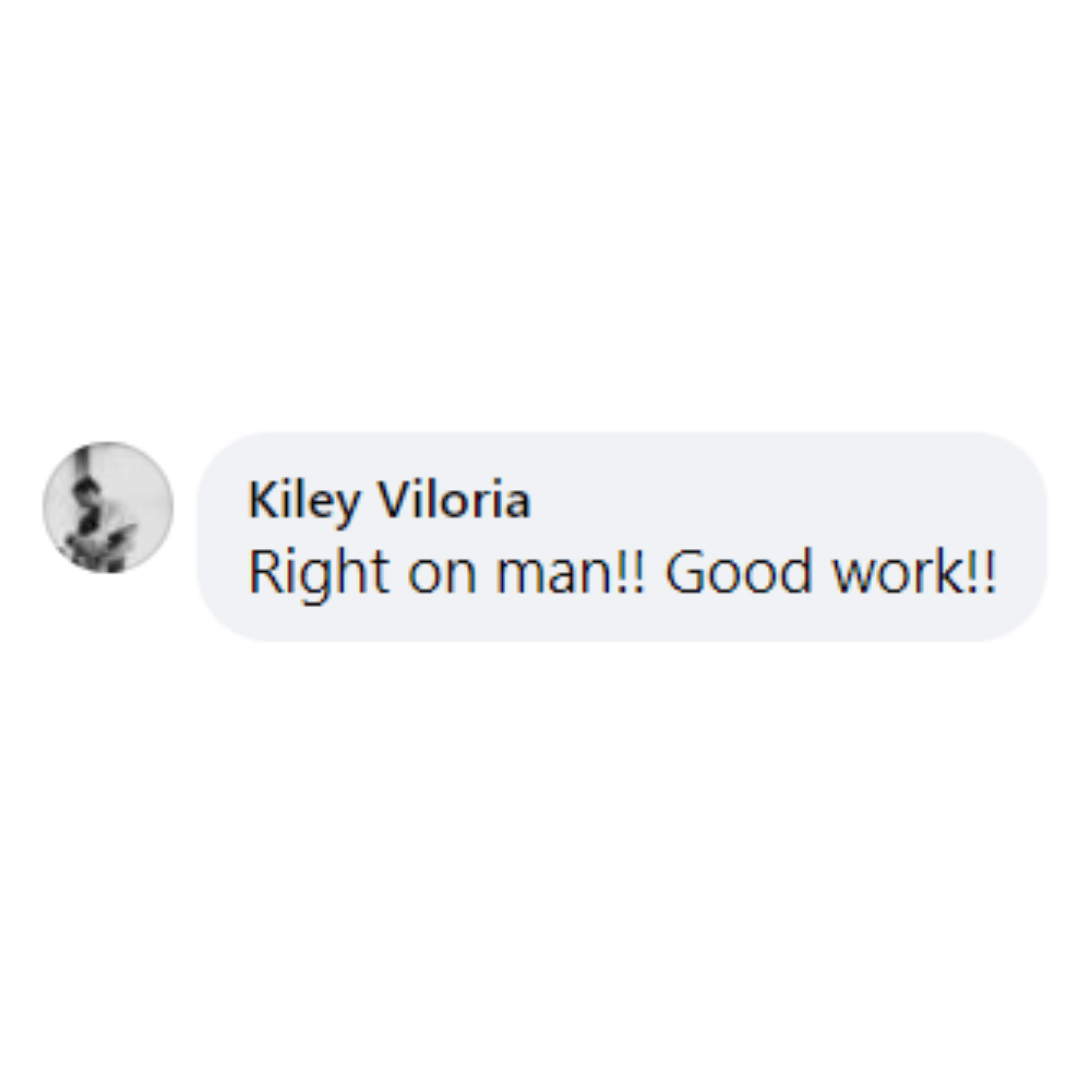
Task: Click the top edge of the comment bubble
Action: [620, 437]
